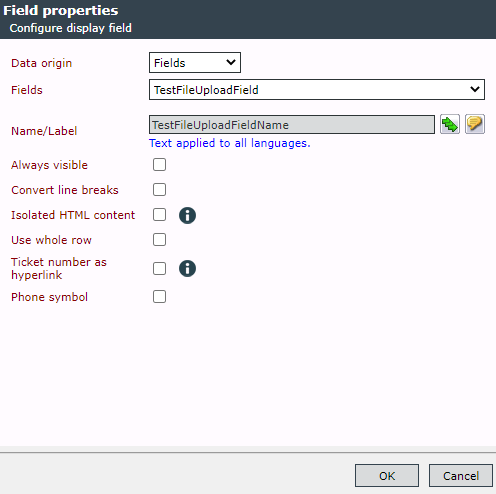Screen dimensions: 496x494
Task: Expand the Fields dropdown showing TestFileUploadField
Action: tap(317, 90)
